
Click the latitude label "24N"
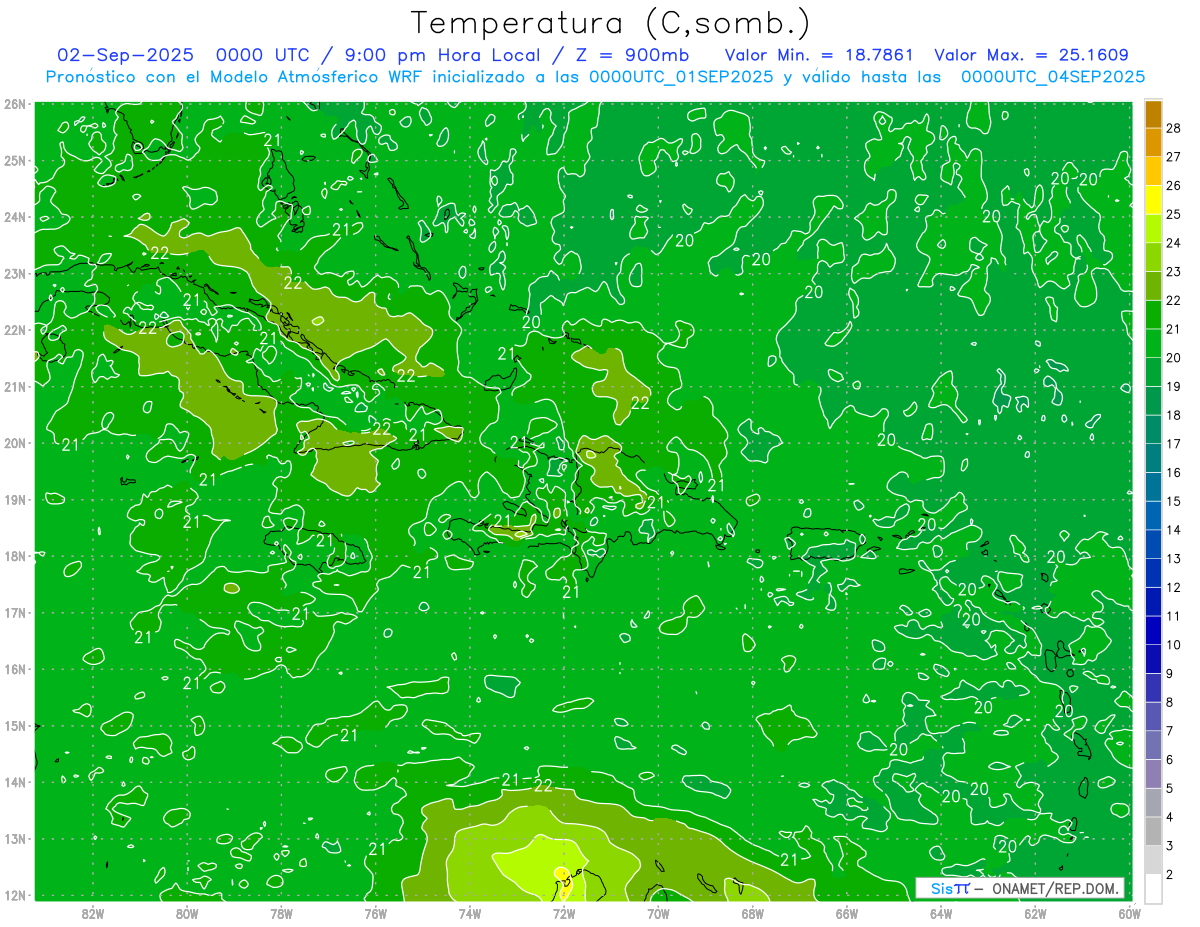click(15, 217)
